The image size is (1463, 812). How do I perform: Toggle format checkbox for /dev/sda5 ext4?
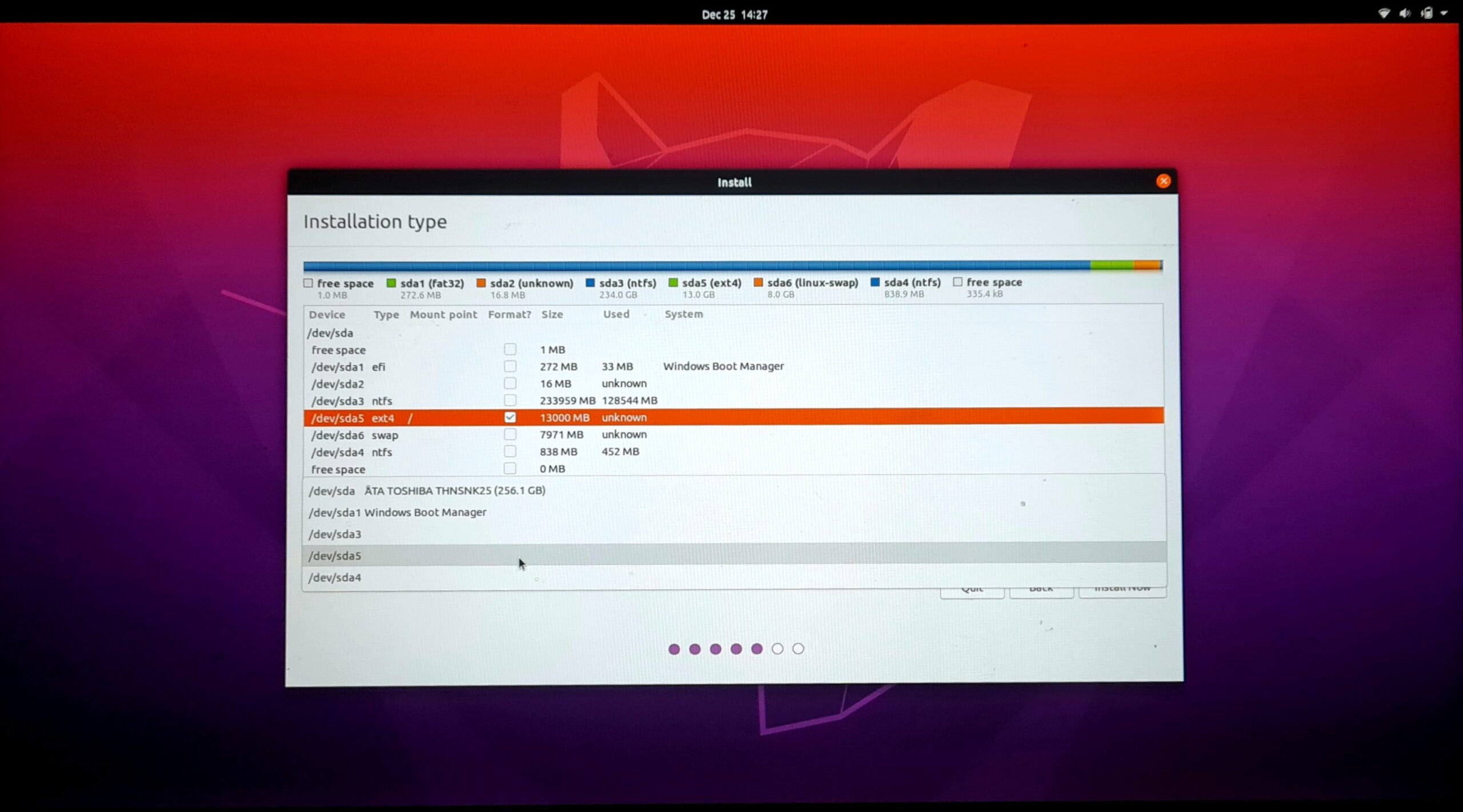click(510, 417)
